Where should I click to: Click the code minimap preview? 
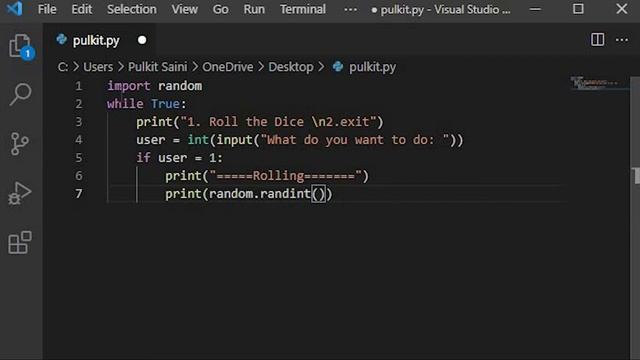pyautogui.click(x=595, y=83)
